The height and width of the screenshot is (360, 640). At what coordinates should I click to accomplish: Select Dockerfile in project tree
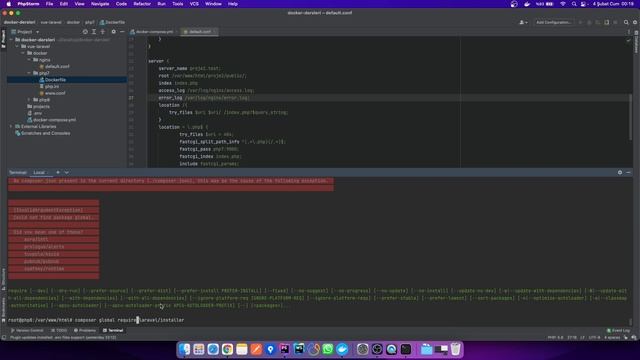(56, 80)
